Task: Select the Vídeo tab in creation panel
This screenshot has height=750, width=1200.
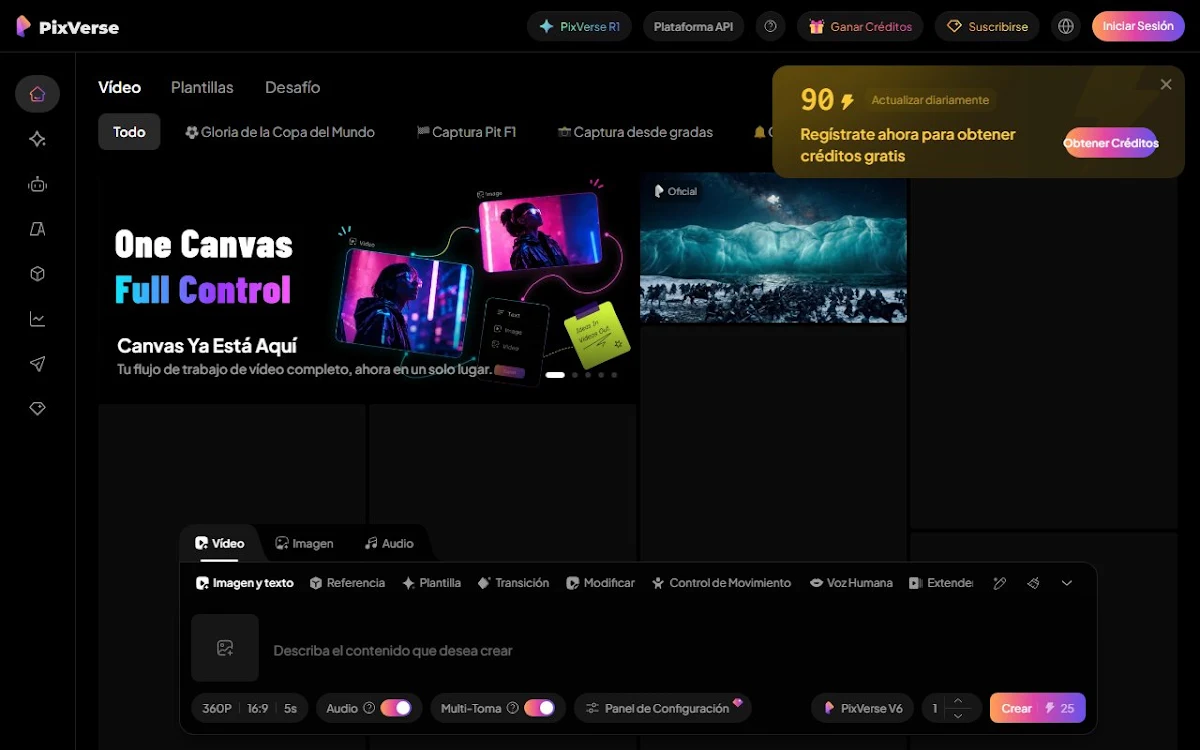Action: tap(220, 543)
